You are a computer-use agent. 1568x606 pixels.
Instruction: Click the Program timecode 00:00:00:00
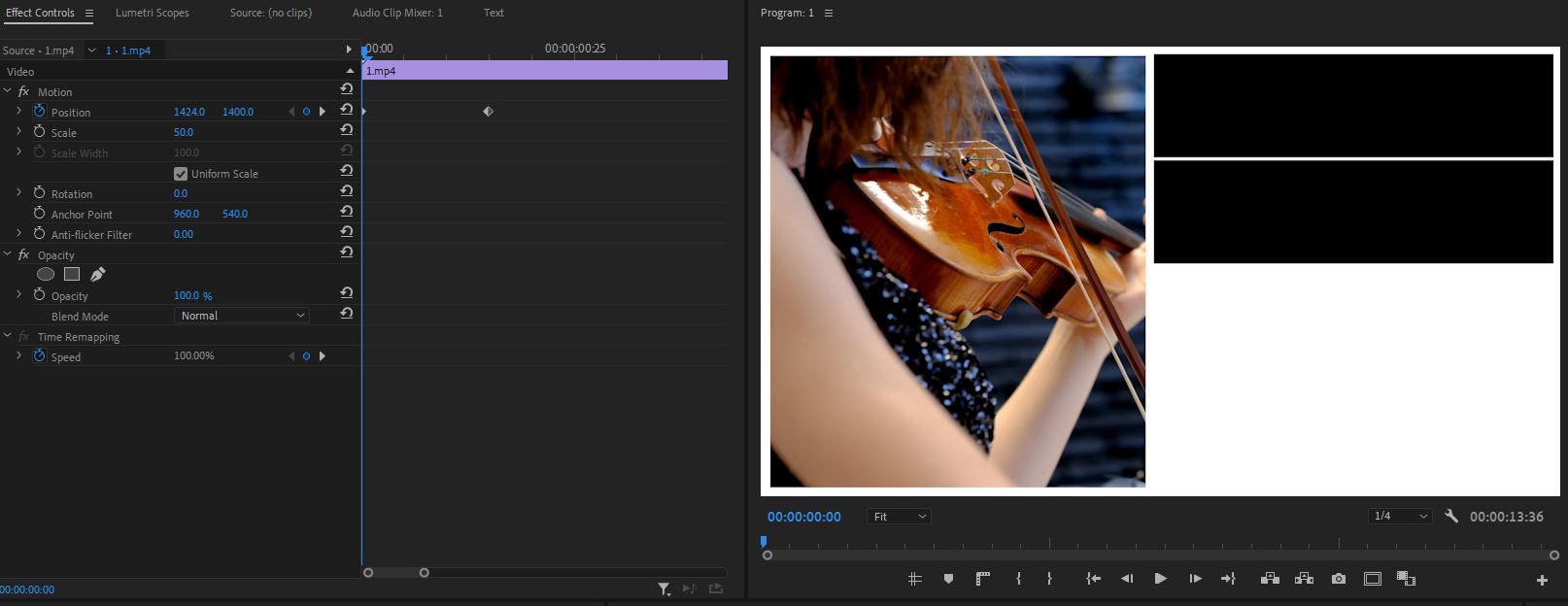[x=804, y=517]
